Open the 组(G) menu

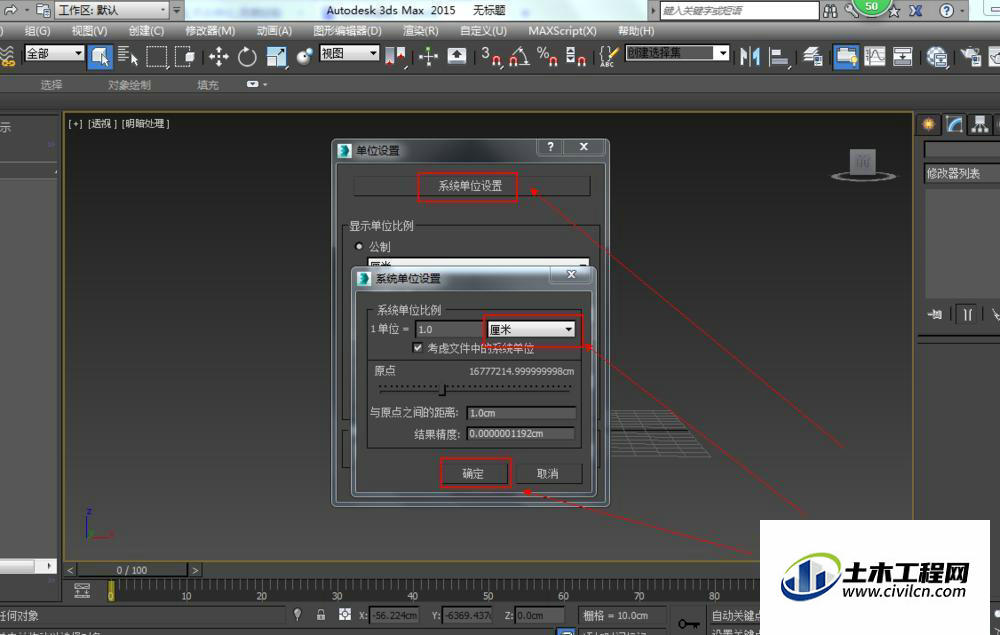(38, 31)
